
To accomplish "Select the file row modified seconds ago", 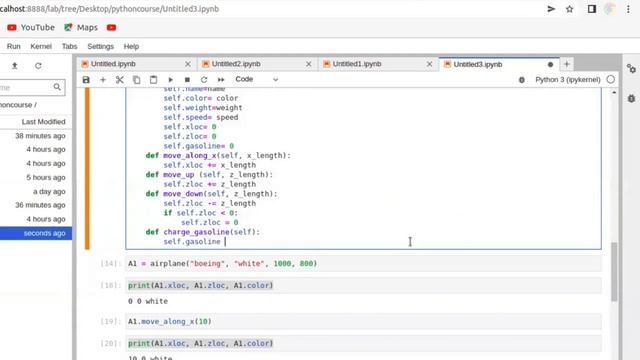I will point(36,233).
